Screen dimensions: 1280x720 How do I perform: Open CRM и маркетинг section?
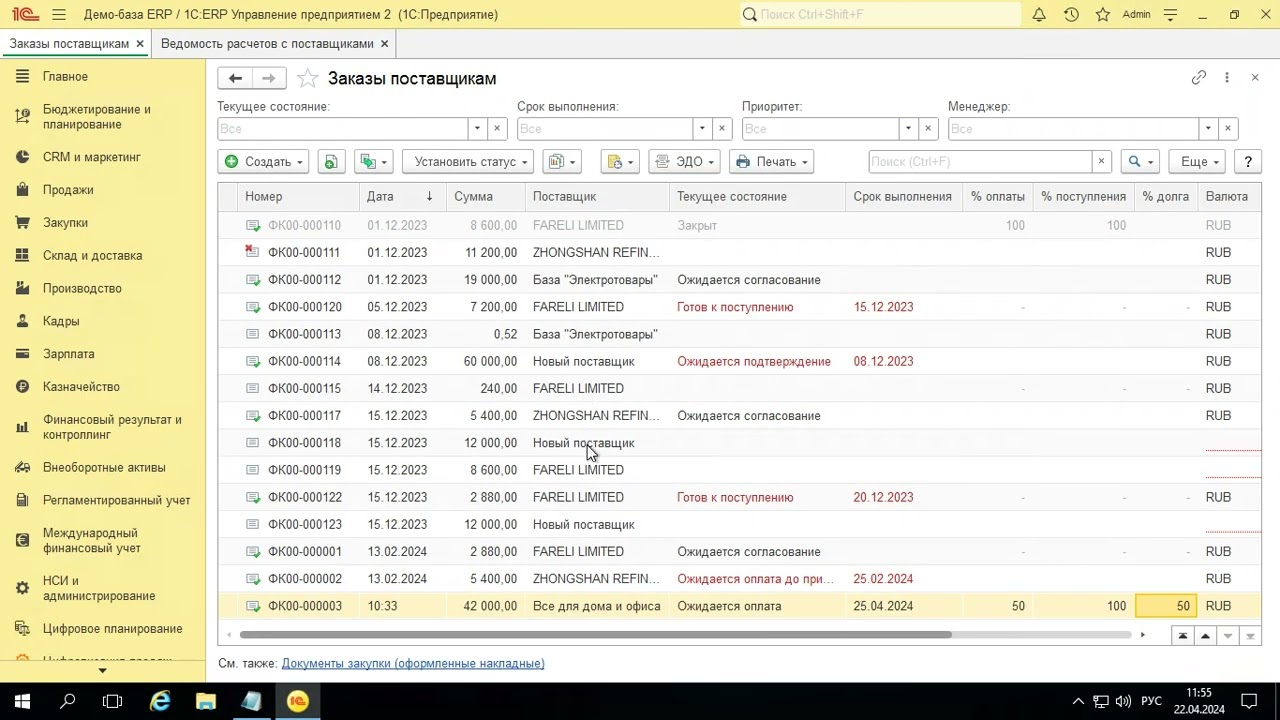pyautogui.click(x=92, y=157)
